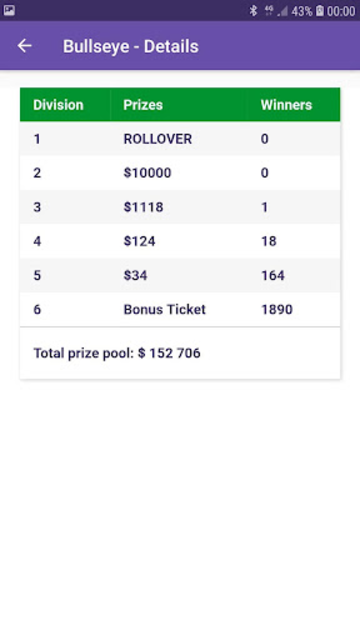
Task: Select the Division column header
Action: tap(58, 105)
